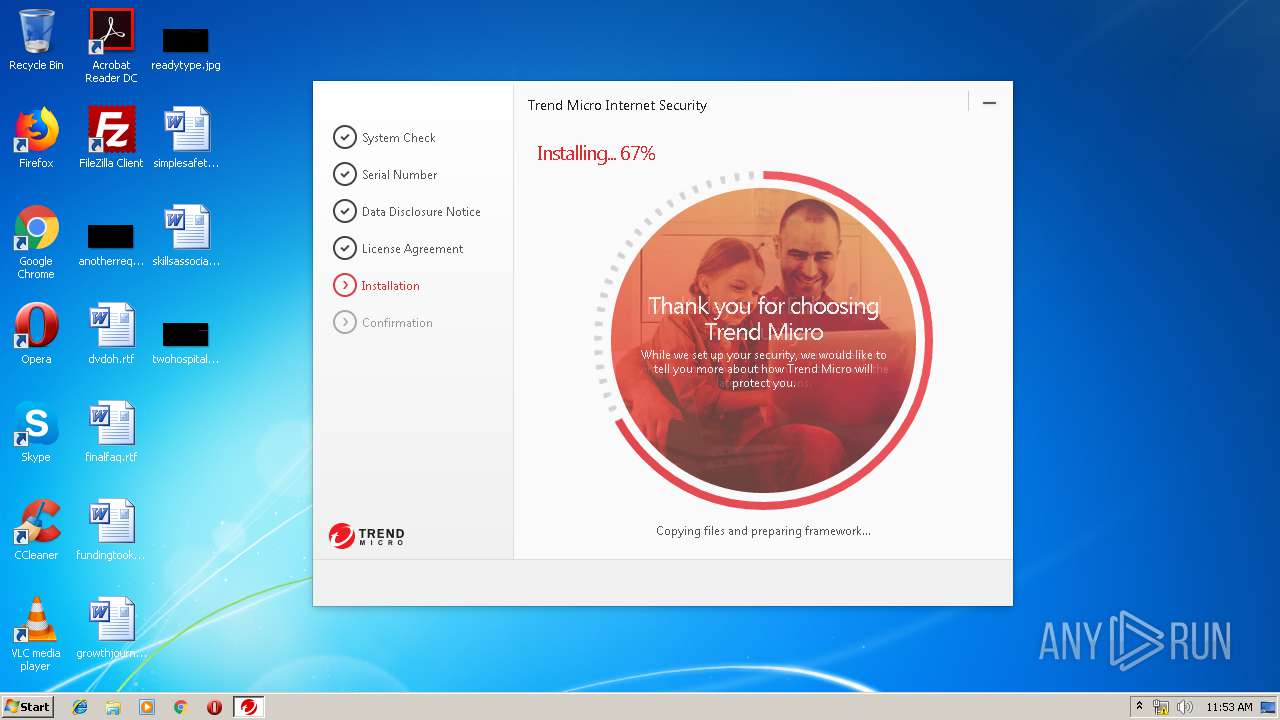This screenshot has height=720, width=1280.
Task: Click the Trend Micro logo
Action: (x=366, y=536)
